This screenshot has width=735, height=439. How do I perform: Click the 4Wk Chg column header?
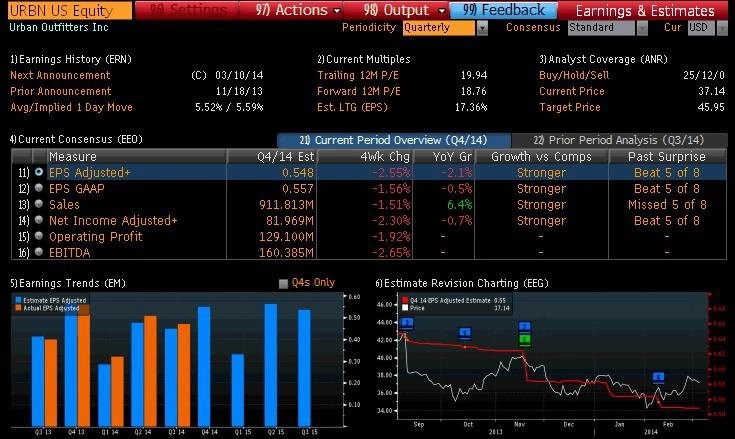(x=365, y=156)
